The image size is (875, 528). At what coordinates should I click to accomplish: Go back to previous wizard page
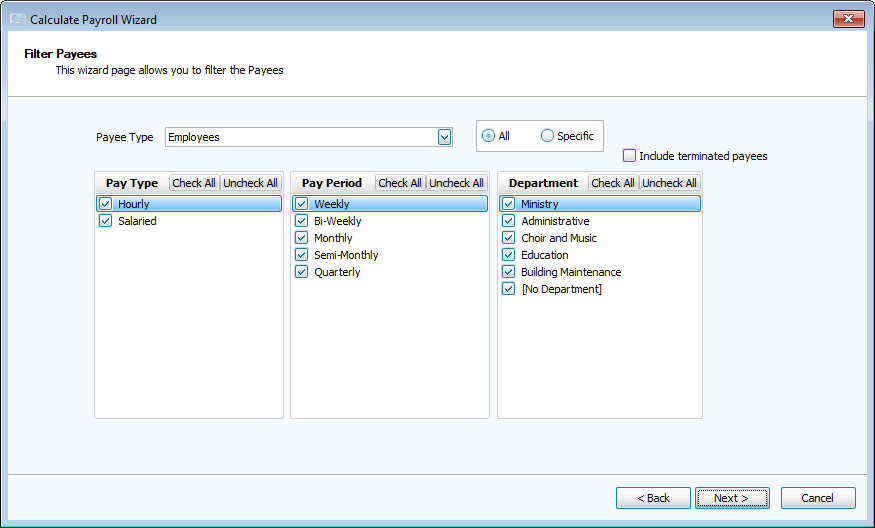click(x=653, y=498)
